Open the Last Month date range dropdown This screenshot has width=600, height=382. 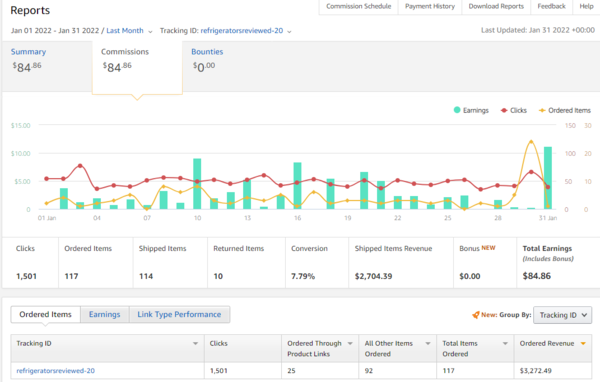coord(129,31)
